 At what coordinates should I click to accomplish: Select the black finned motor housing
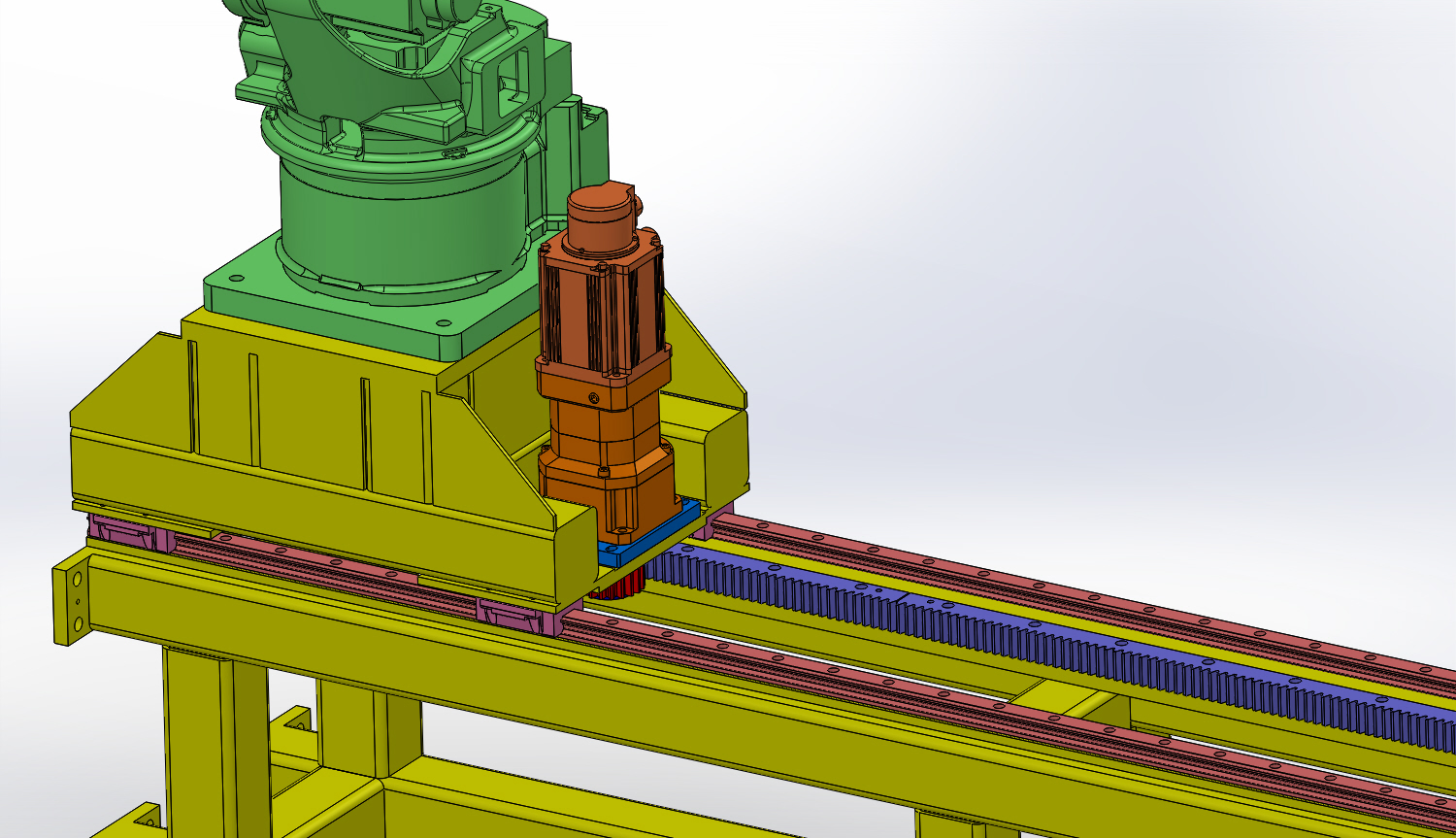pos(600,309)
